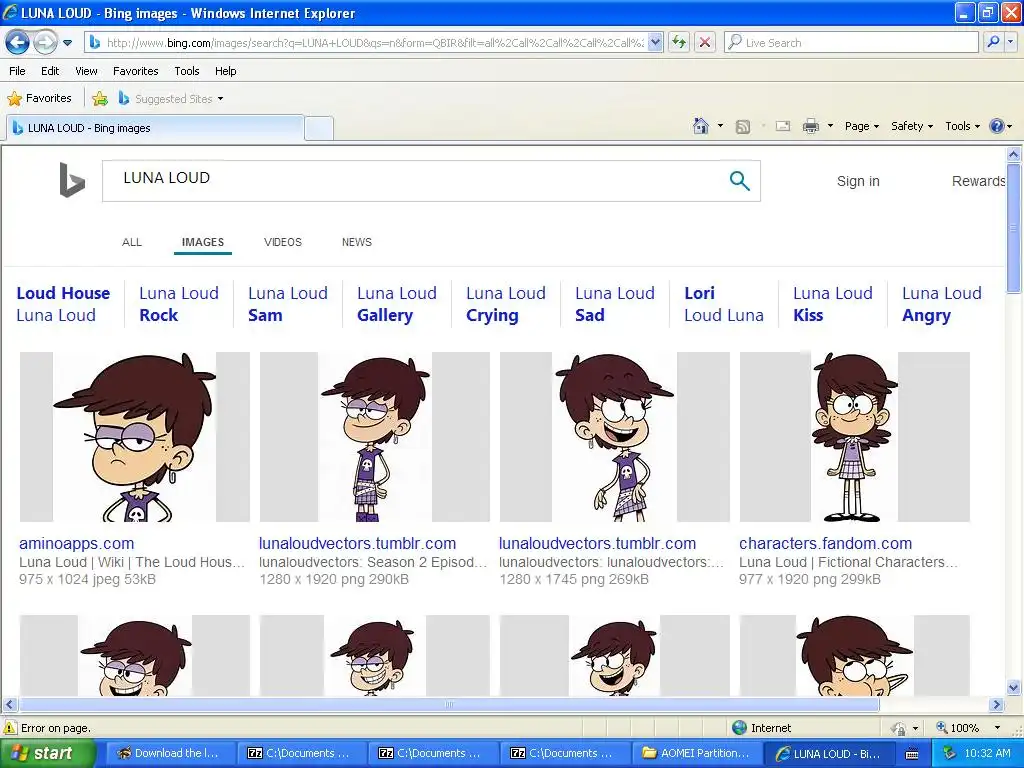Click the aminoapps.com source link
The image size is (1024, 768).
(x=76, y=543)
